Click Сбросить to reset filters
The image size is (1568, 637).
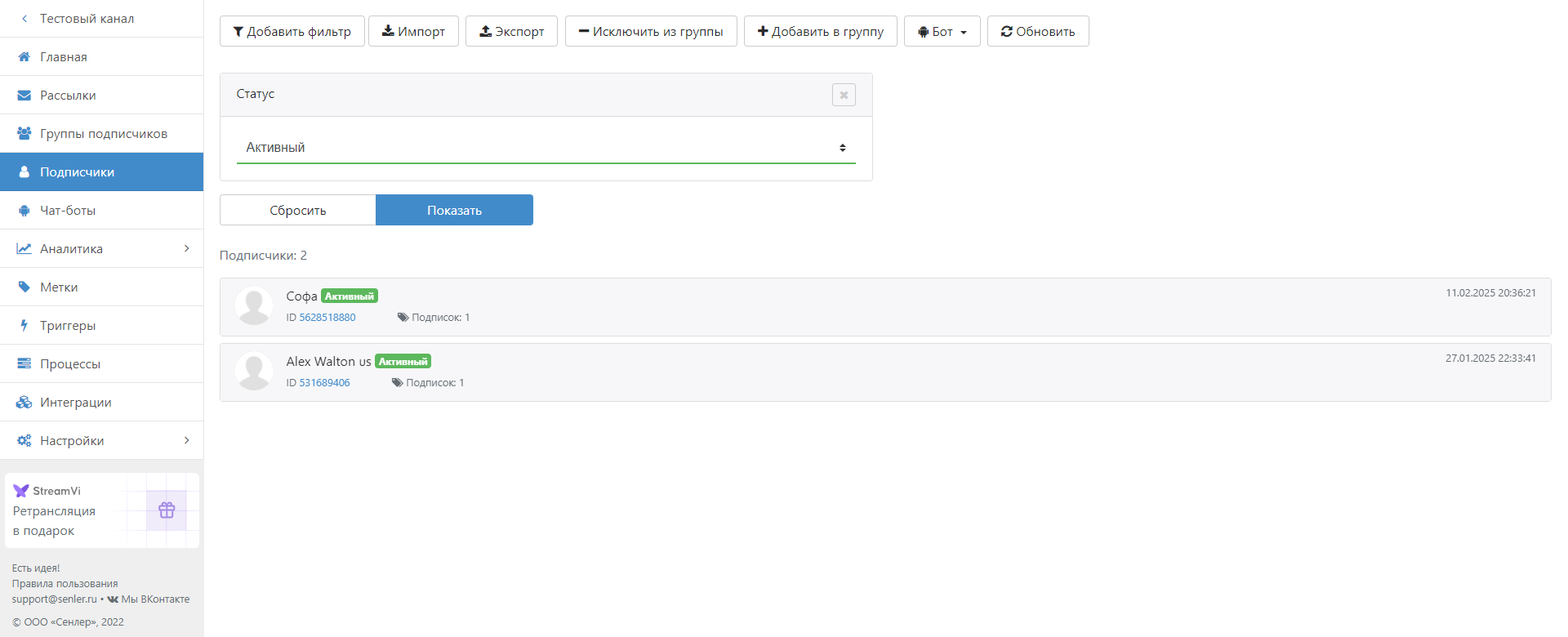(298, 211)
